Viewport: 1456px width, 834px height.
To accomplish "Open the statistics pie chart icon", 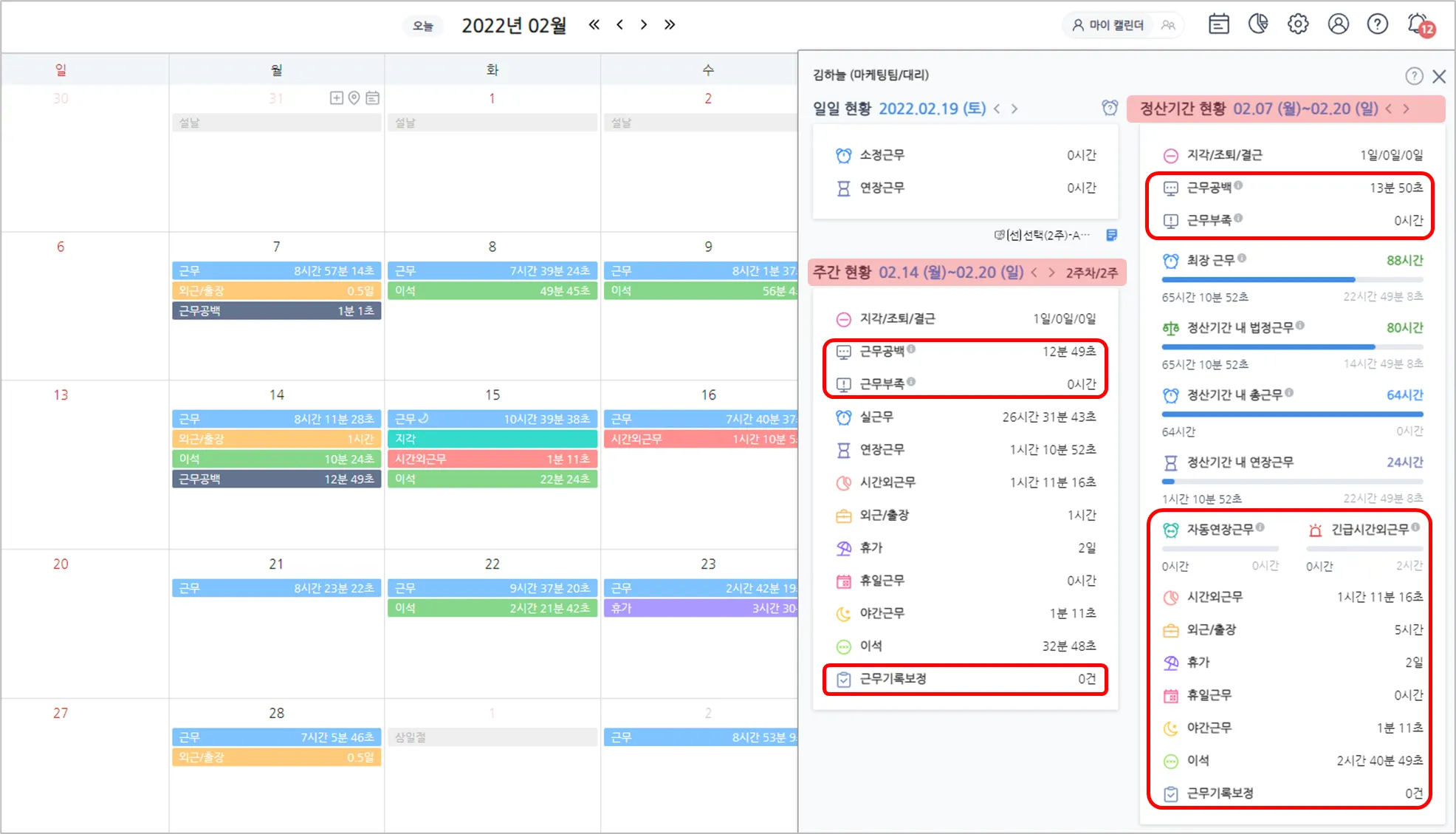I will coord(1258,24).
